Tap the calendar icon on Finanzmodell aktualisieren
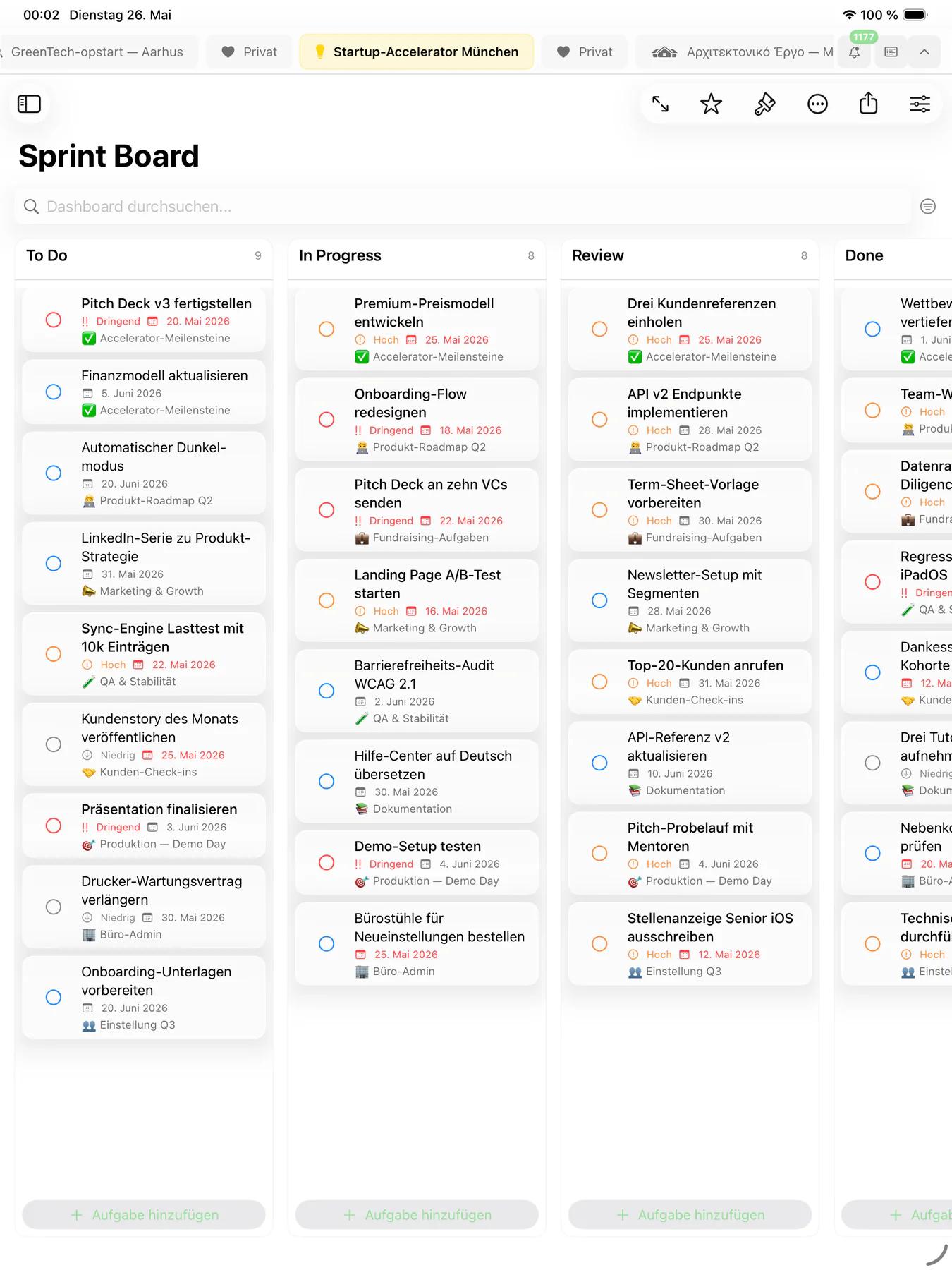 pos(87,393)
